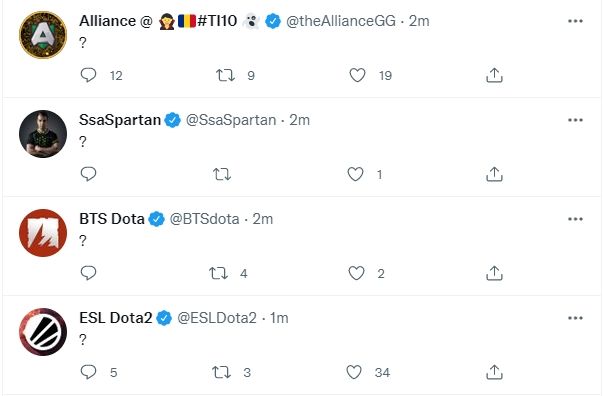Open the @theAllianceGG profile handle

pyautogui.click(x=341, y=21)
